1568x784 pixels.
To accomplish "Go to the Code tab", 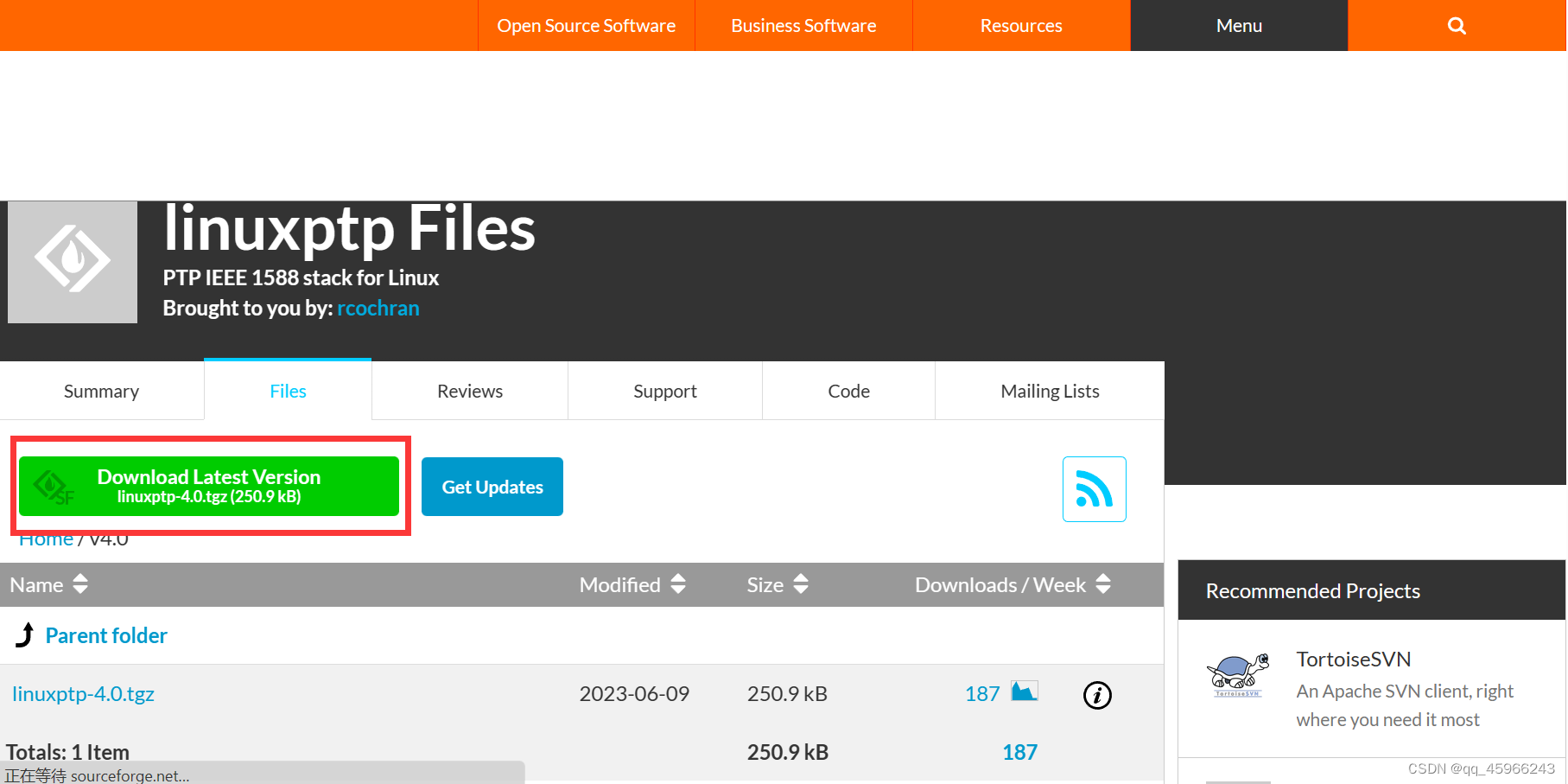I will click(848, 391).
